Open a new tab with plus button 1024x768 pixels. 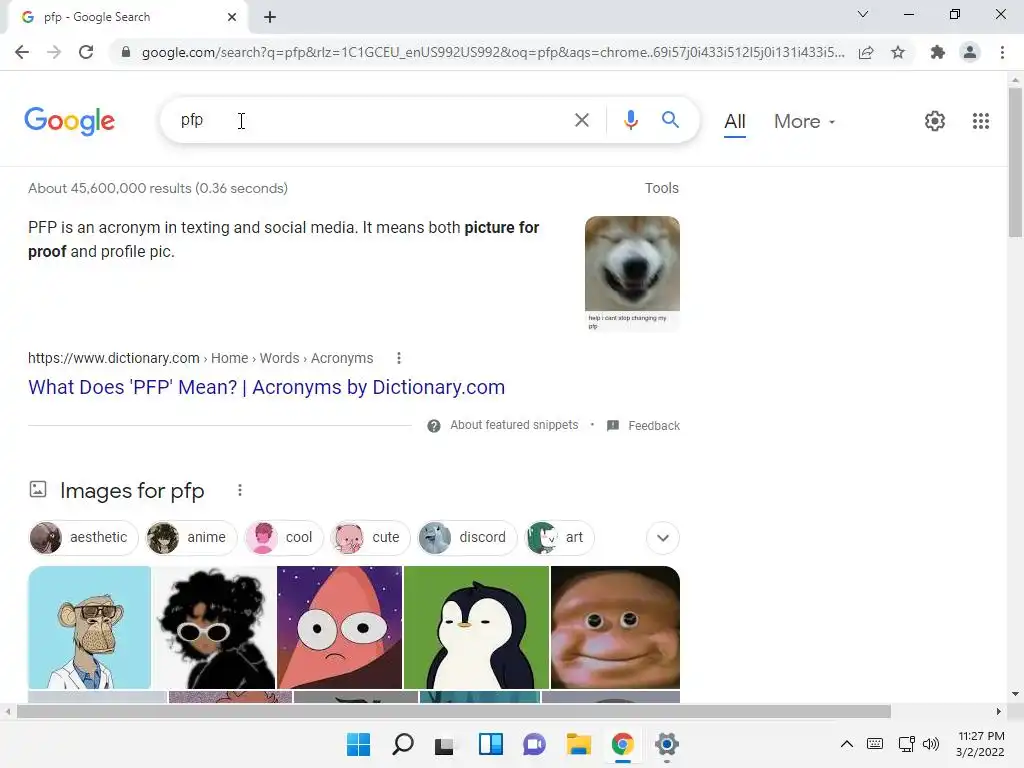[270, 17]
